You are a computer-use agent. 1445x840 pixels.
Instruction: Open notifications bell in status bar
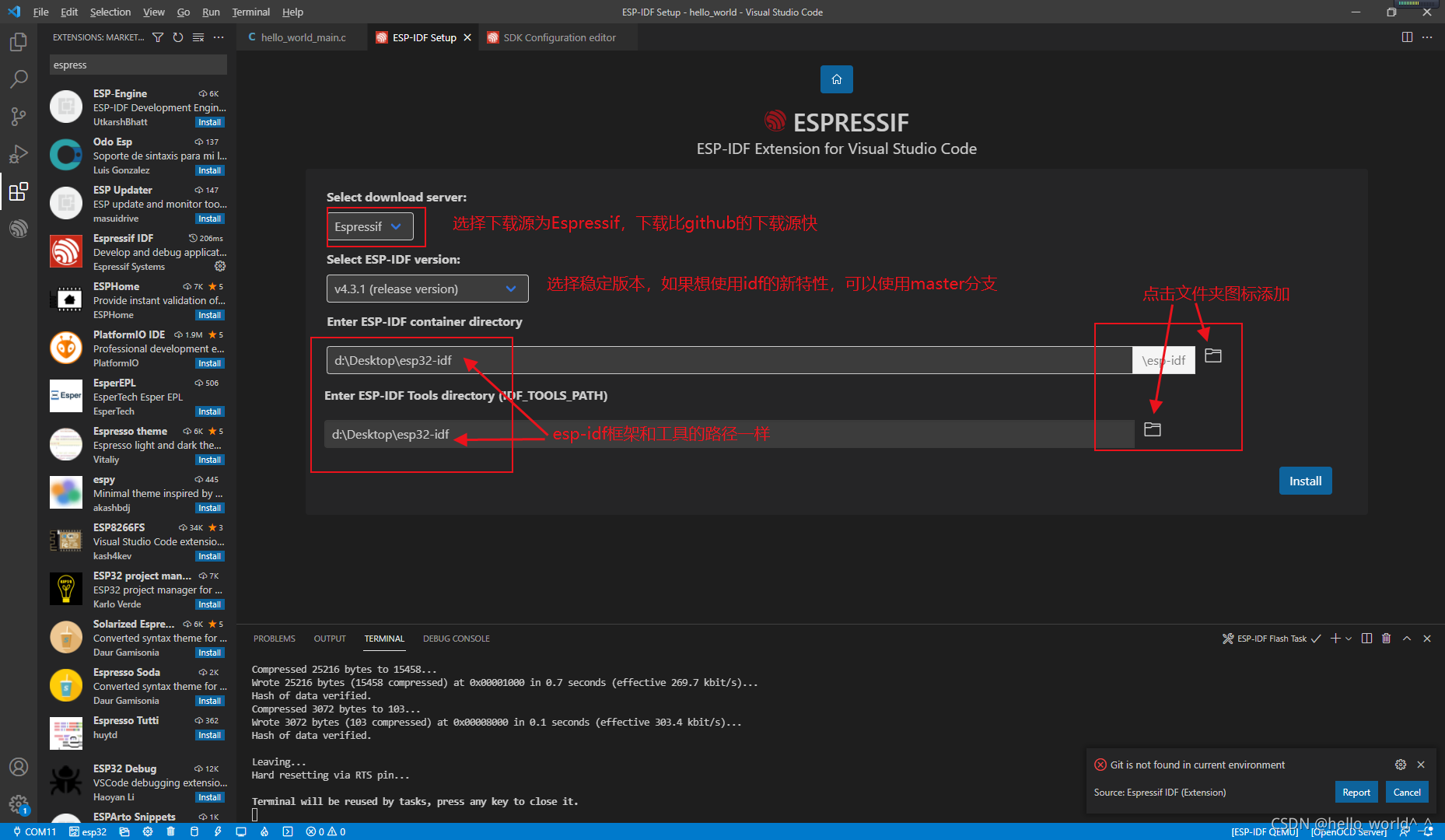pos(1428,831)
